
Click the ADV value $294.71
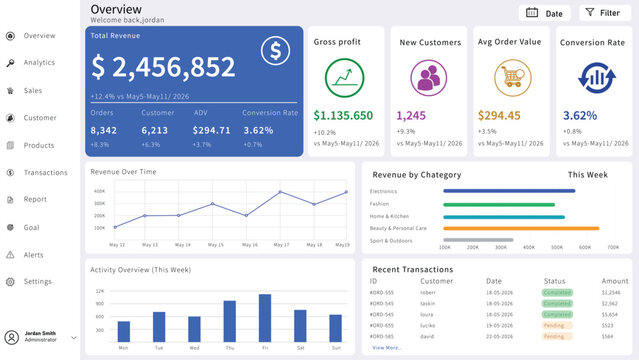(x=212, y=130)
